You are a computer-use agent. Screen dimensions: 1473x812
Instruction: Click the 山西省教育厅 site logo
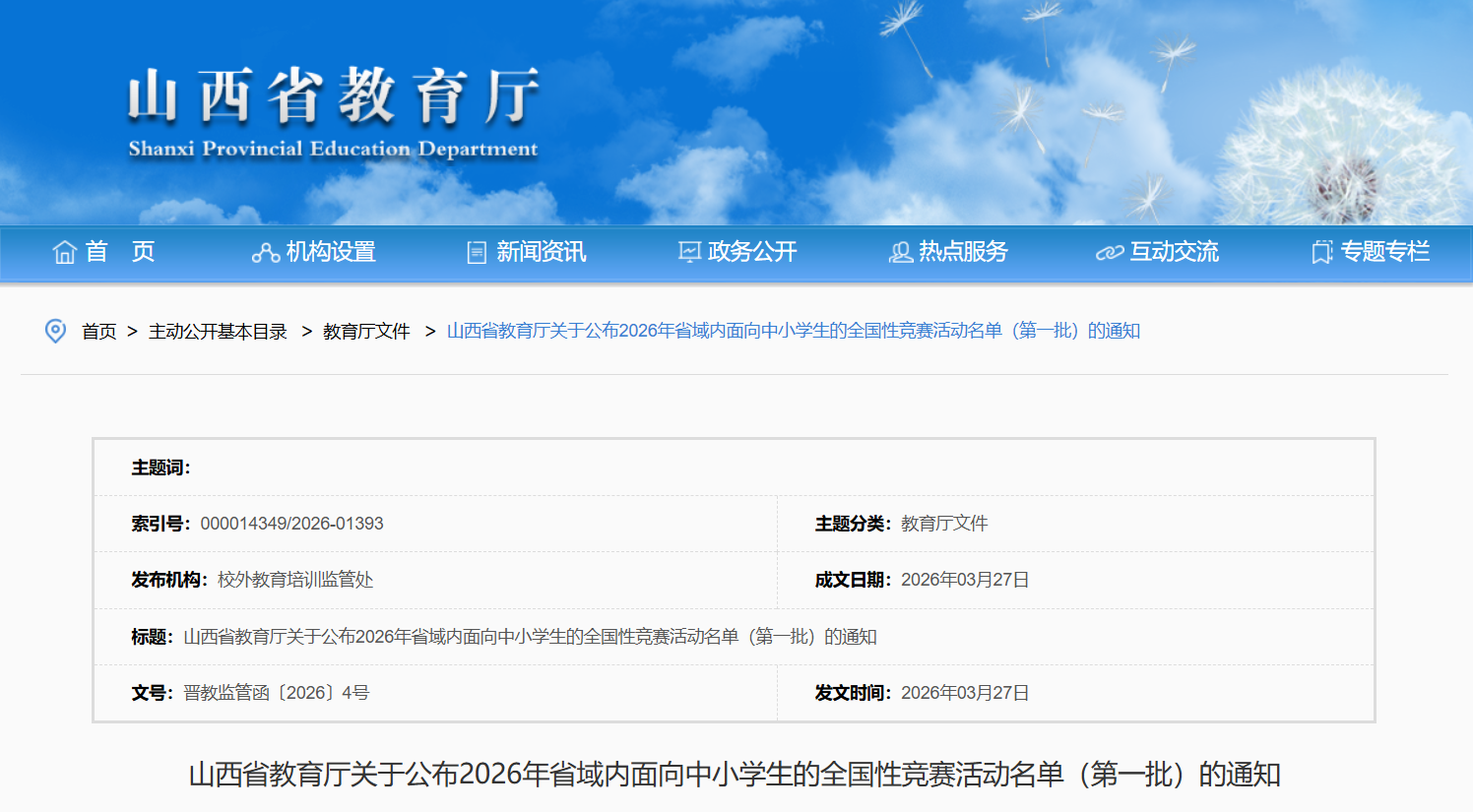pyautogui.click(x=333, y=111)
